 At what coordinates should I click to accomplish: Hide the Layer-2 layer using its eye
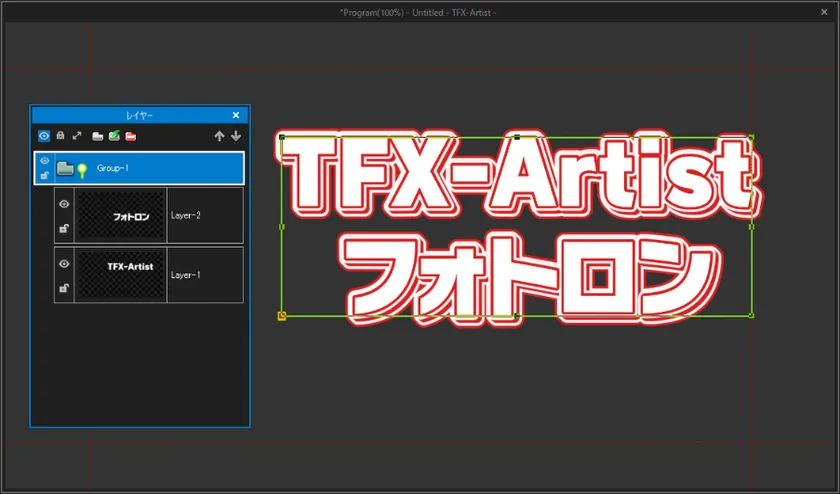[64, 204]
